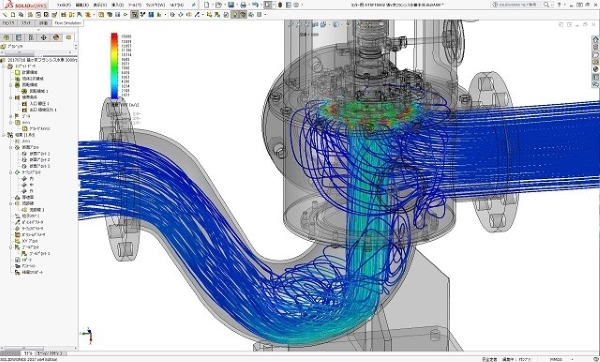
Task: Open the ツール(T) menu
Action: 135,5
